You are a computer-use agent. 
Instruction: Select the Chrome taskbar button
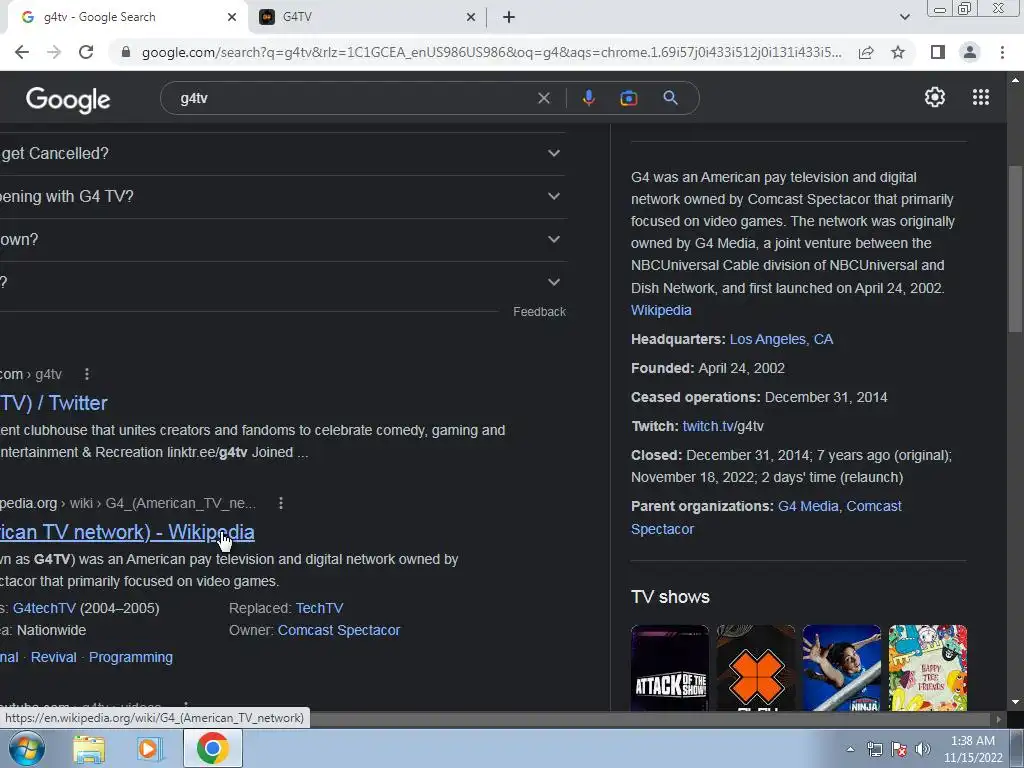212,748
